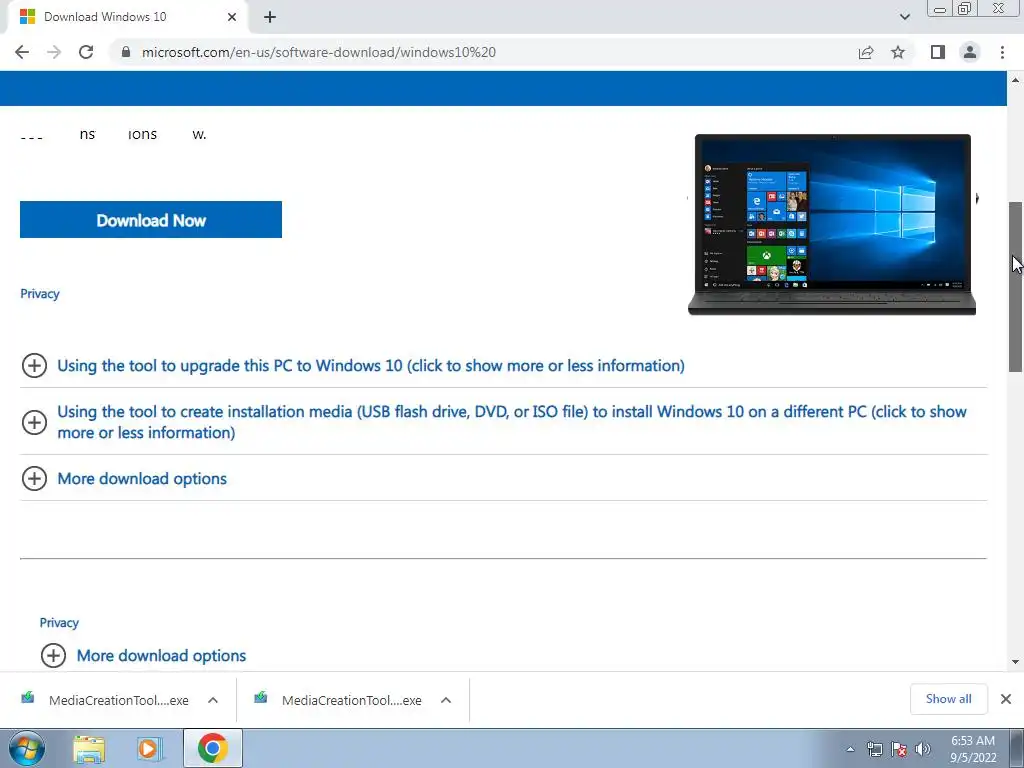
Task: Expand the first More download options section
Action: click(x=142, y=479)
